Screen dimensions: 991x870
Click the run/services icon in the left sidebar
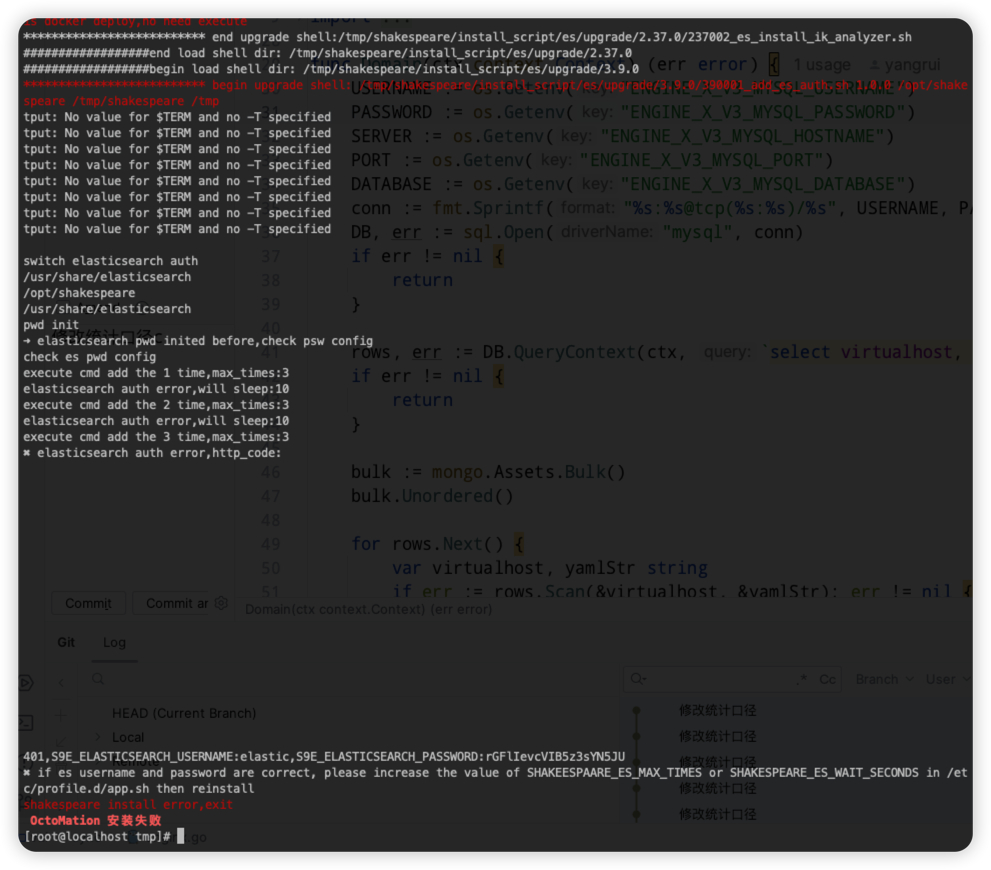[x=25, y=683]
